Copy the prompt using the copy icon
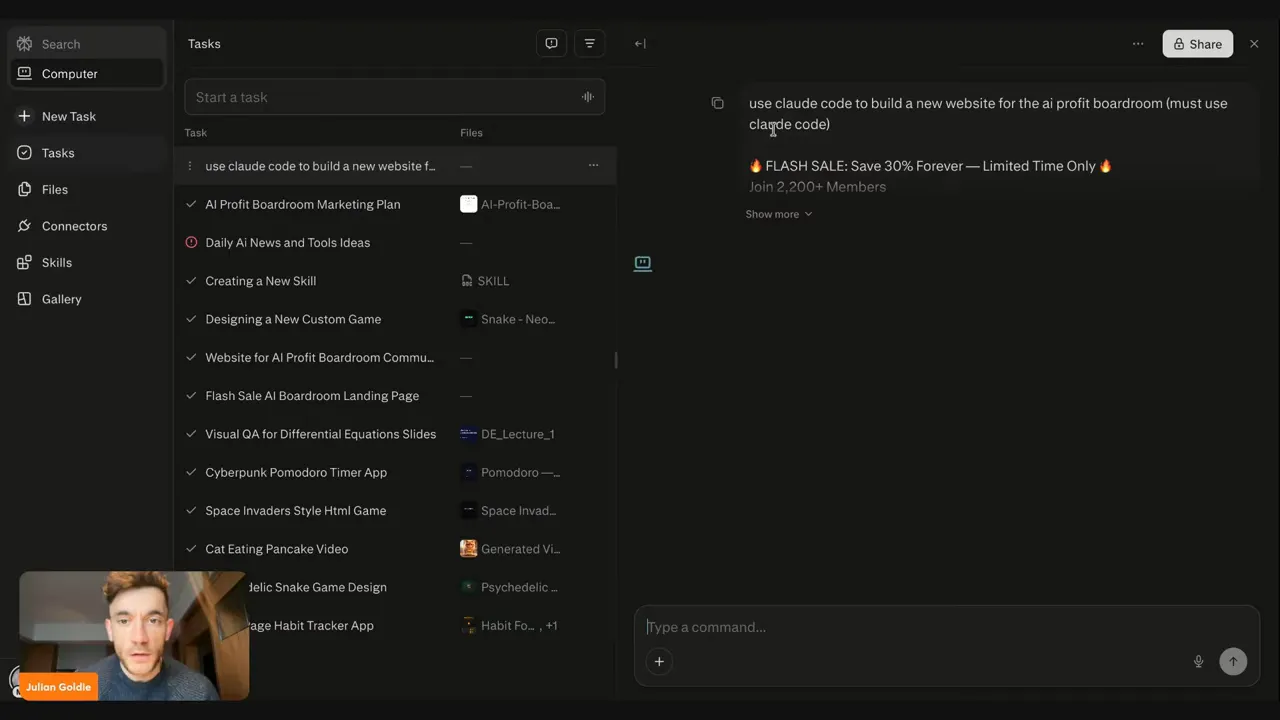 tap(717, 103)
